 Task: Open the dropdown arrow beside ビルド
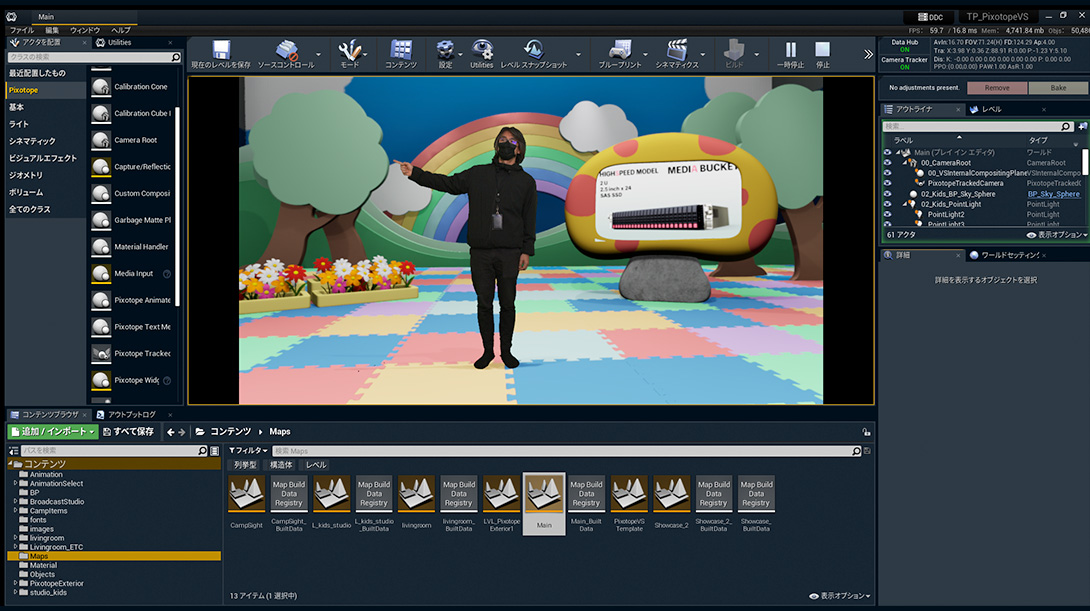pos(756,54)
